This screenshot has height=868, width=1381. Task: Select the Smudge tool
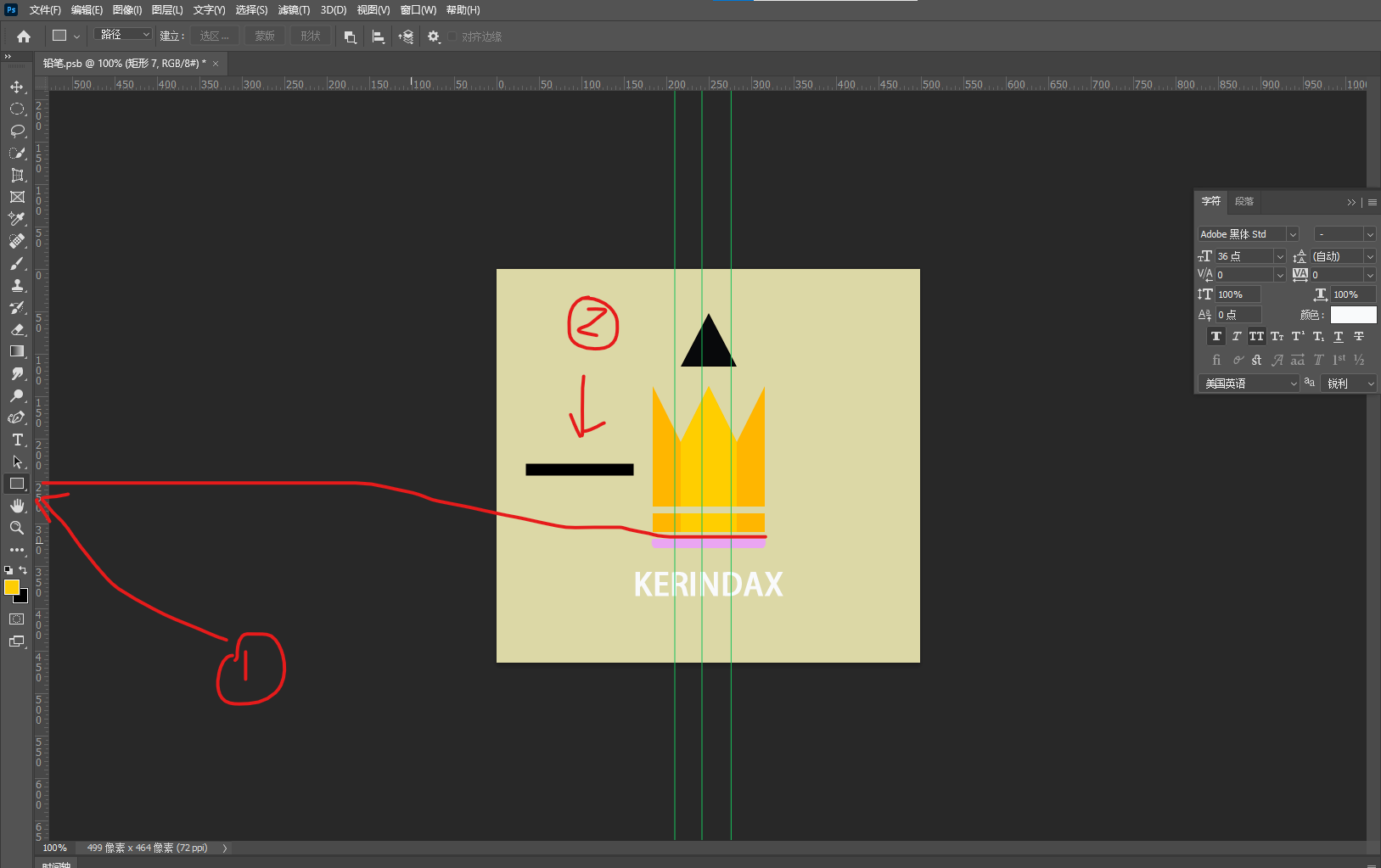(x=17, y=373)
